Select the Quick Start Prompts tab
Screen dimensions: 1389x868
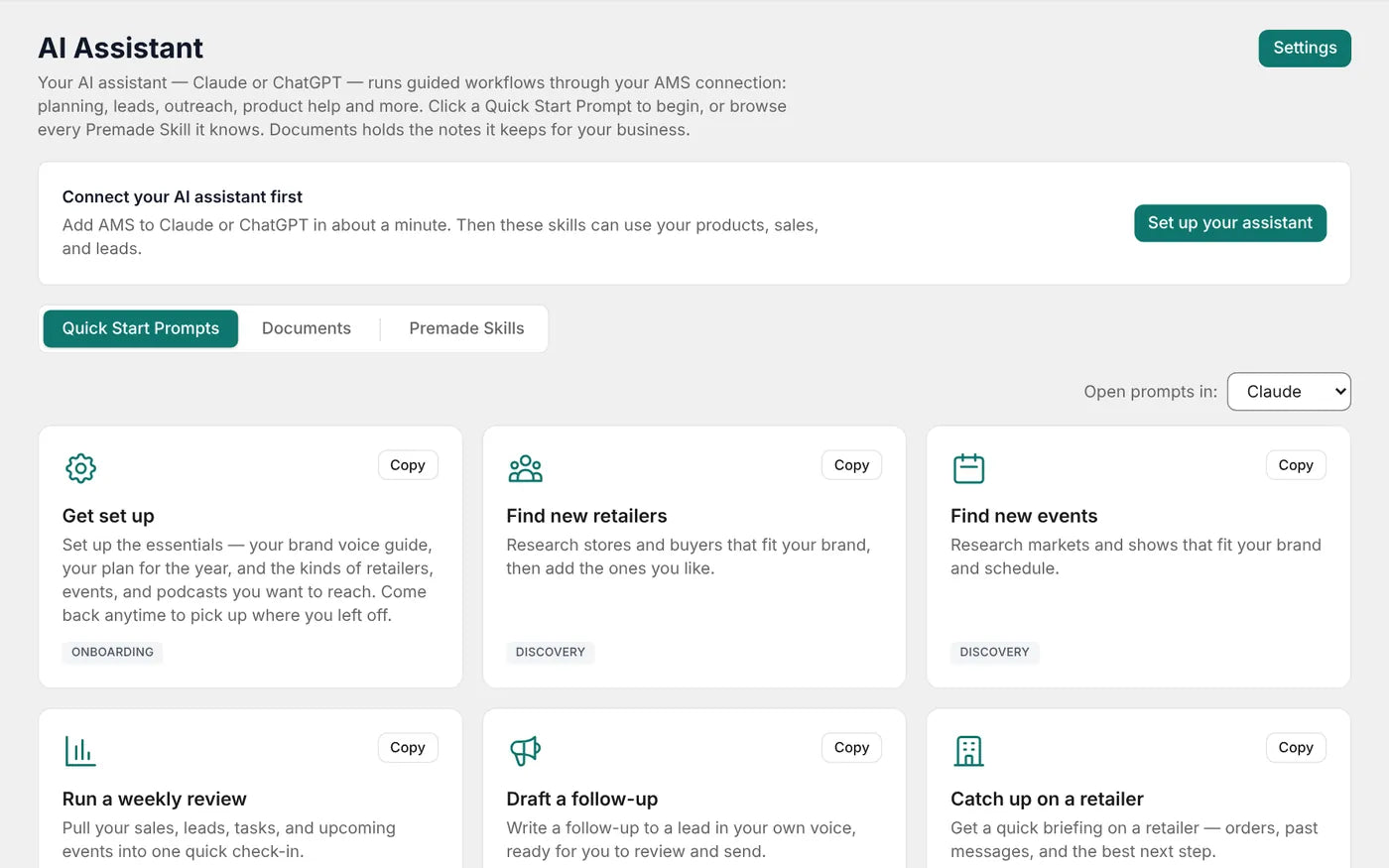(141, 328)
